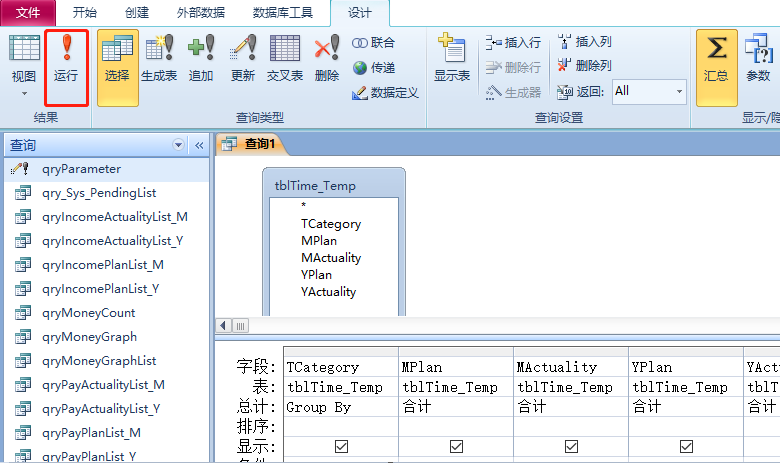This screenshot has width=780, height=463.
Task: Switch to the External Data (外部数据) tab
Action: (201, 12)
